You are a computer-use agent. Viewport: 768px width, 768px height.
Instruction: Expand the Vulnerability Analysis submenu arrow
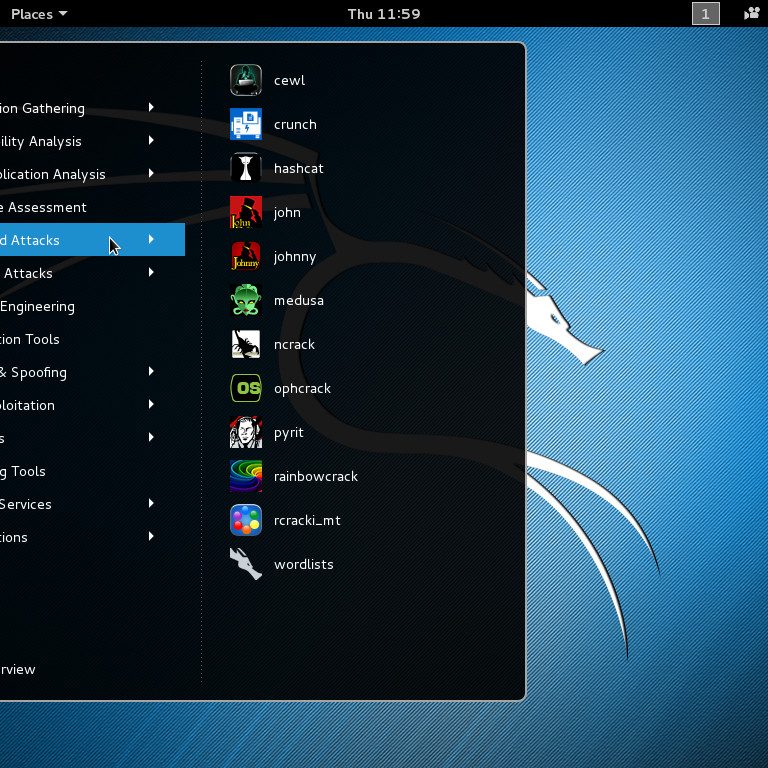[x=151, y=141]
